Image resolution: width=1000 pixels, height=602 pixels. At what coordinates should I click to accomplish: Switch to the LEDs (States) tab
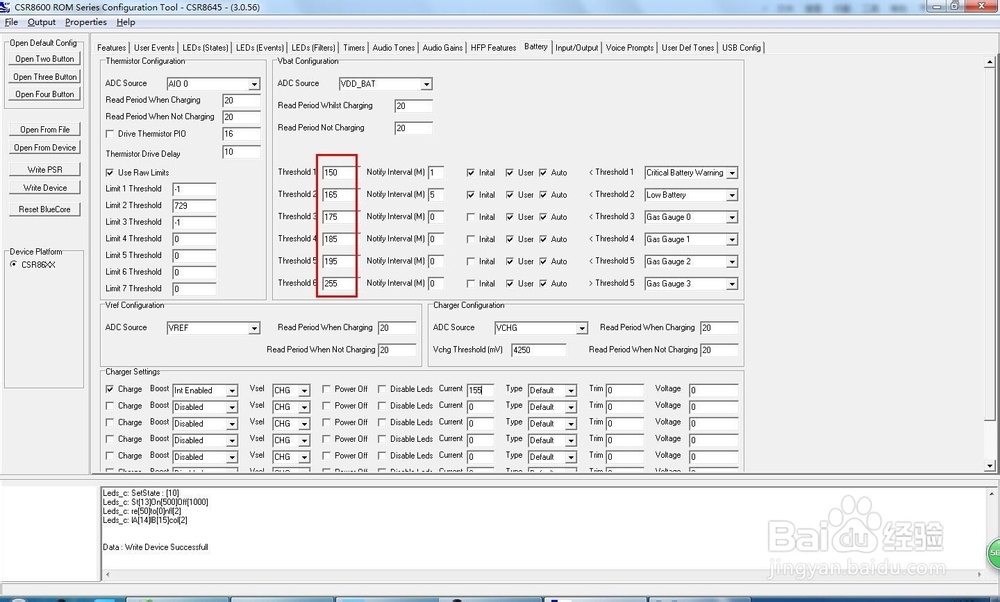pyautogui.click(x=205, y=47)
